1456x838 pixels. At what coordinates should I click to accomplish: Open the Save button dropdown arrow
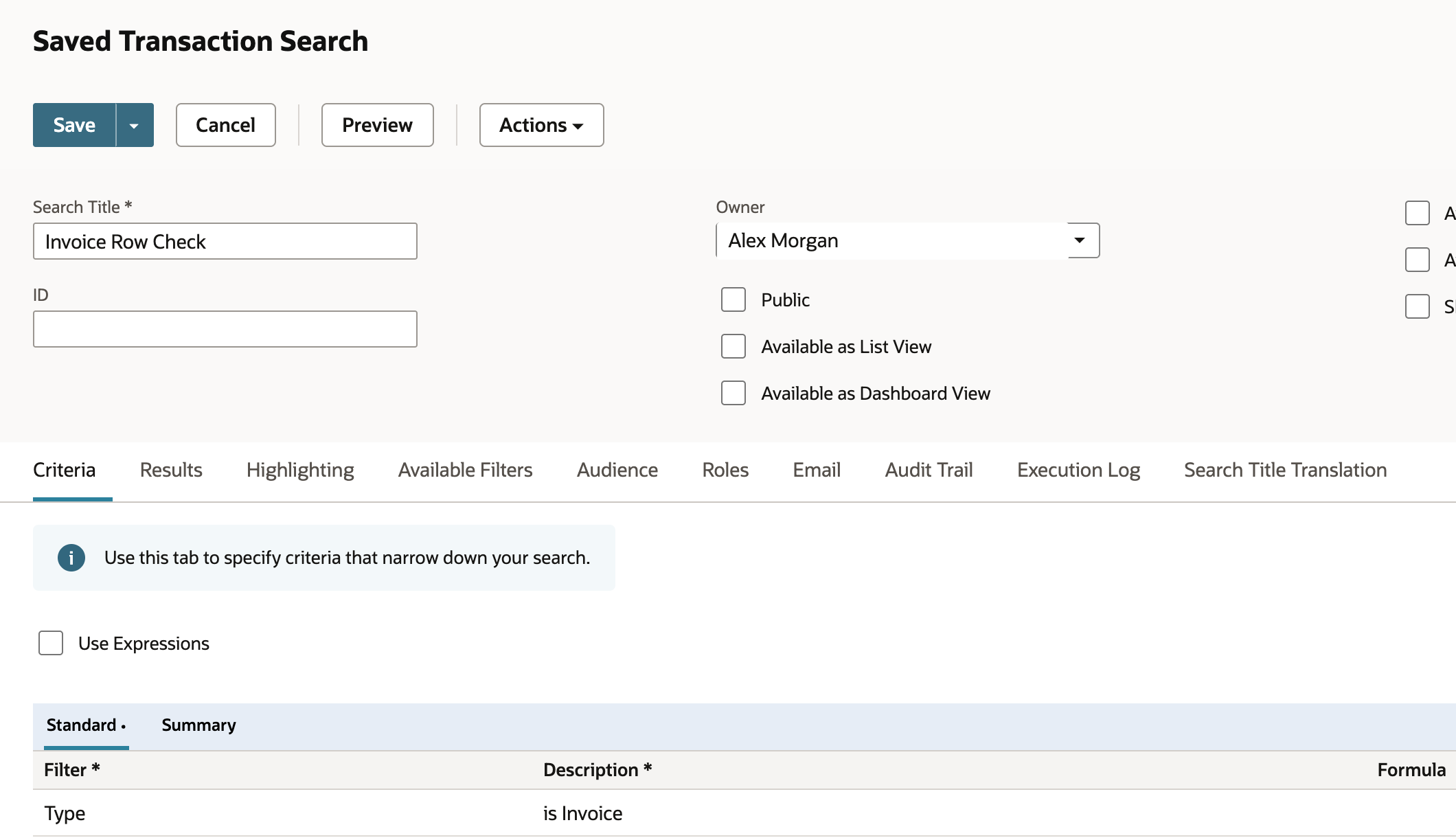tap(135, 125)
